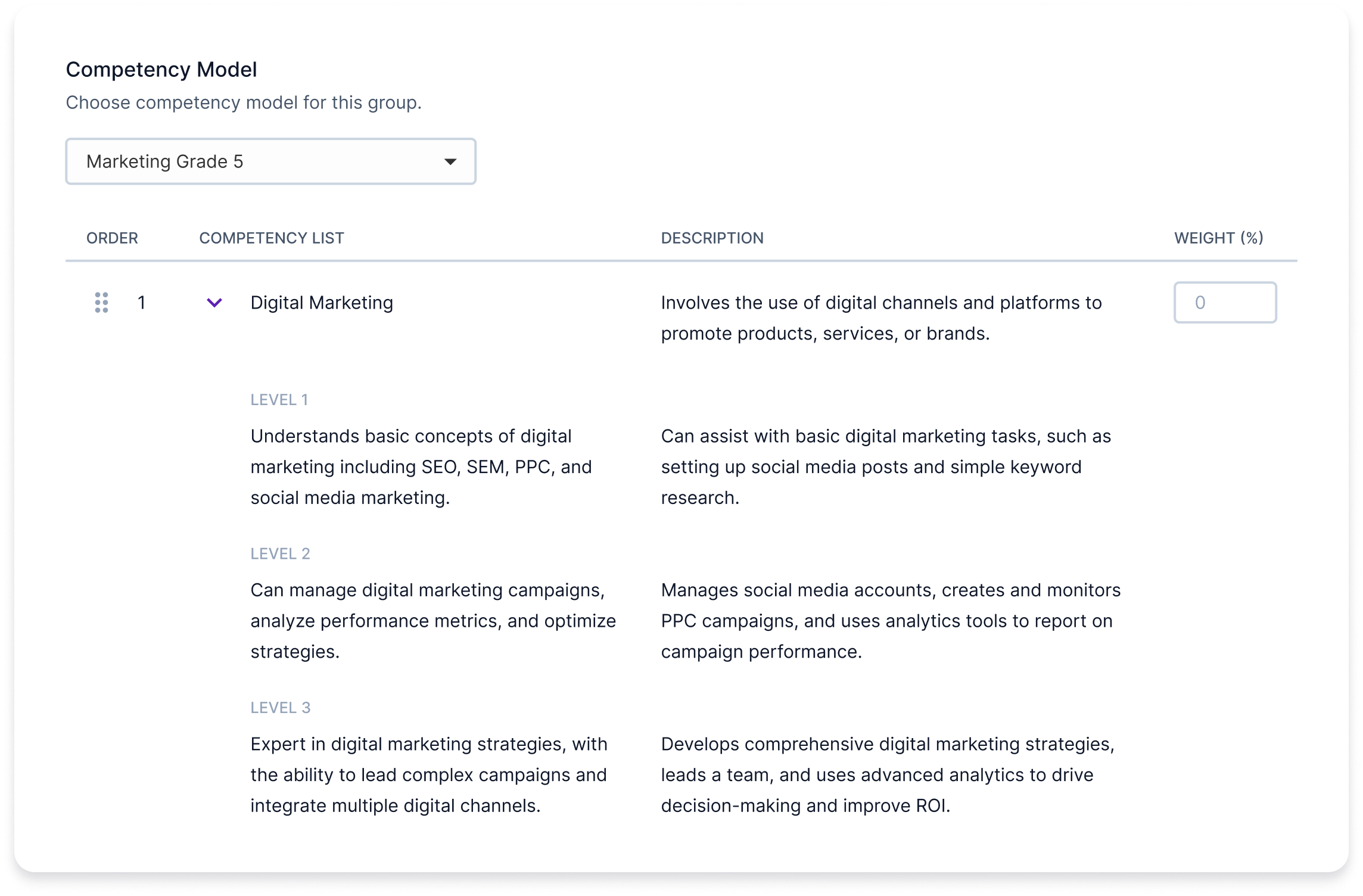Click the LEVEL 1 section heading
Screen dimensions: 1363x896
280,399
